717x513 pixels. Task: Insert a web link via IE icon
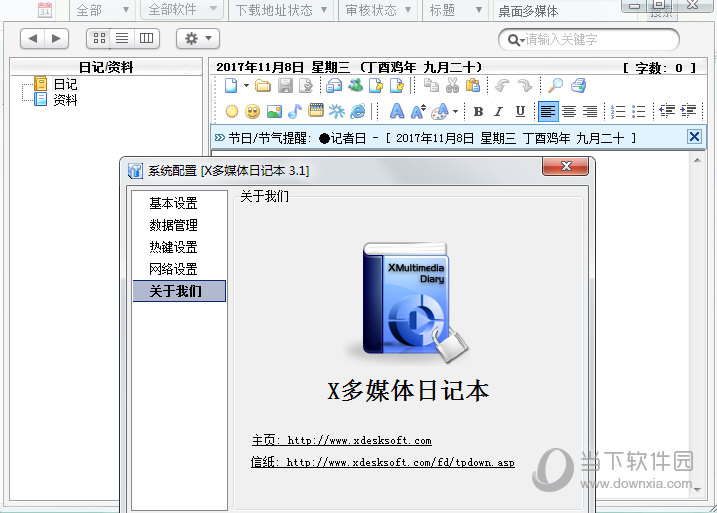(x=358, y=111)
